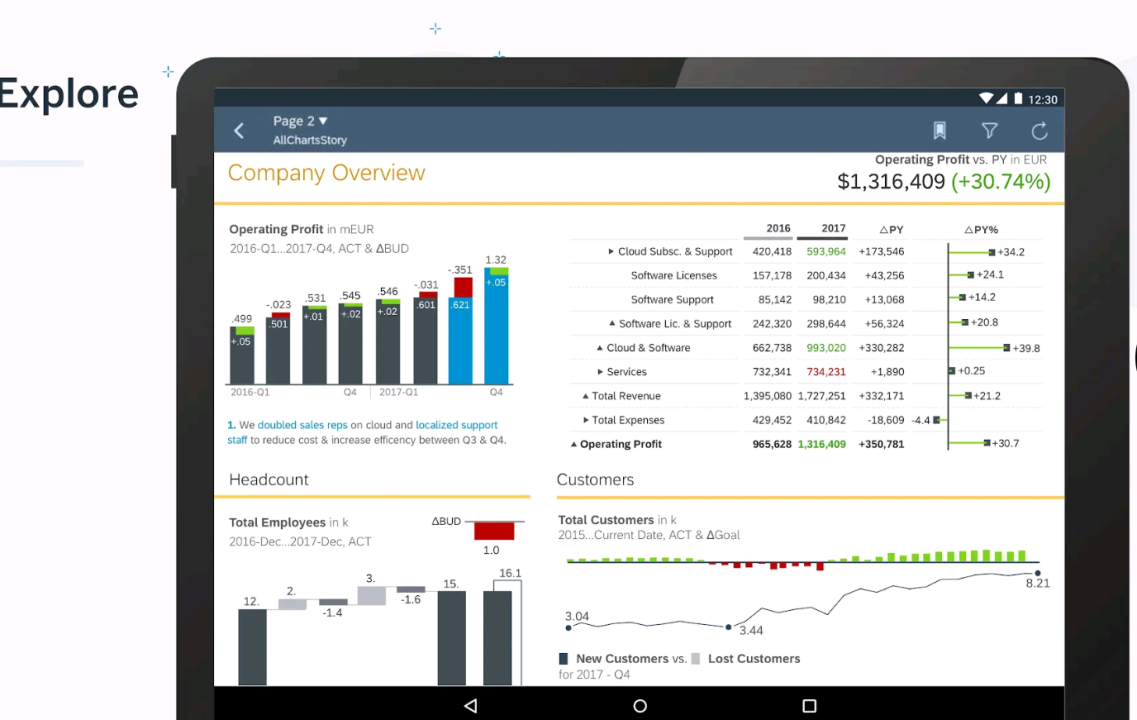Expand the Total Expenses row

[586, 420]
